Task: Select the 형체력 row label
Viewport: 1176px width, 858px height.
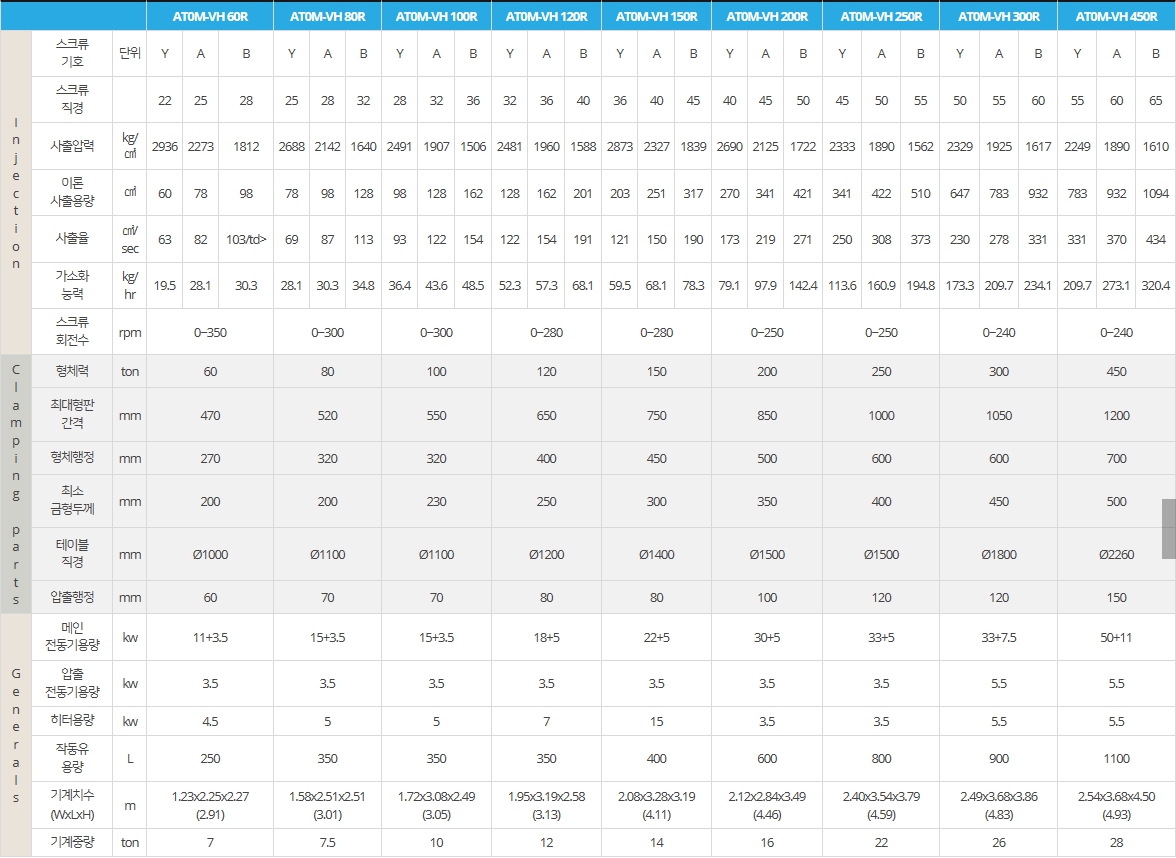Action: (x=71, y=371)
